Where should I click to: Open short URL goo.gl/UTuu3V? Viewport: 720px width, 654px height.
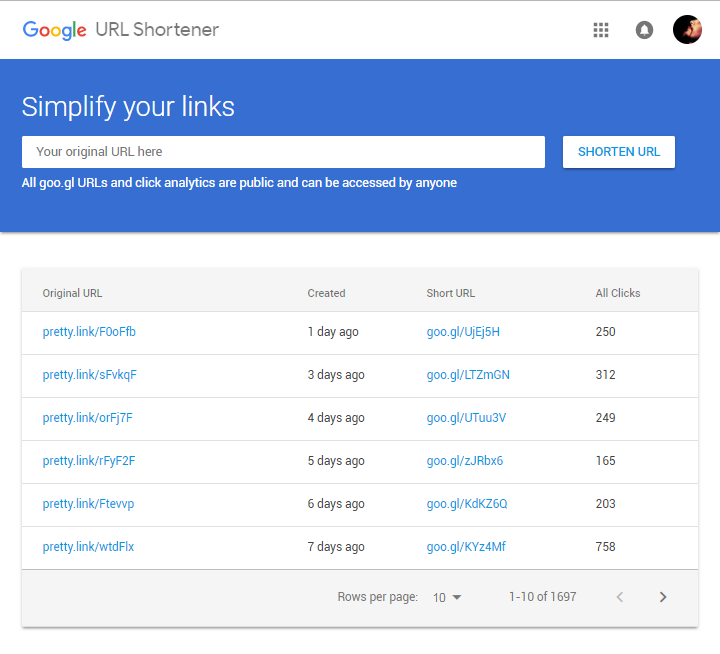click(x=466, y=418)
